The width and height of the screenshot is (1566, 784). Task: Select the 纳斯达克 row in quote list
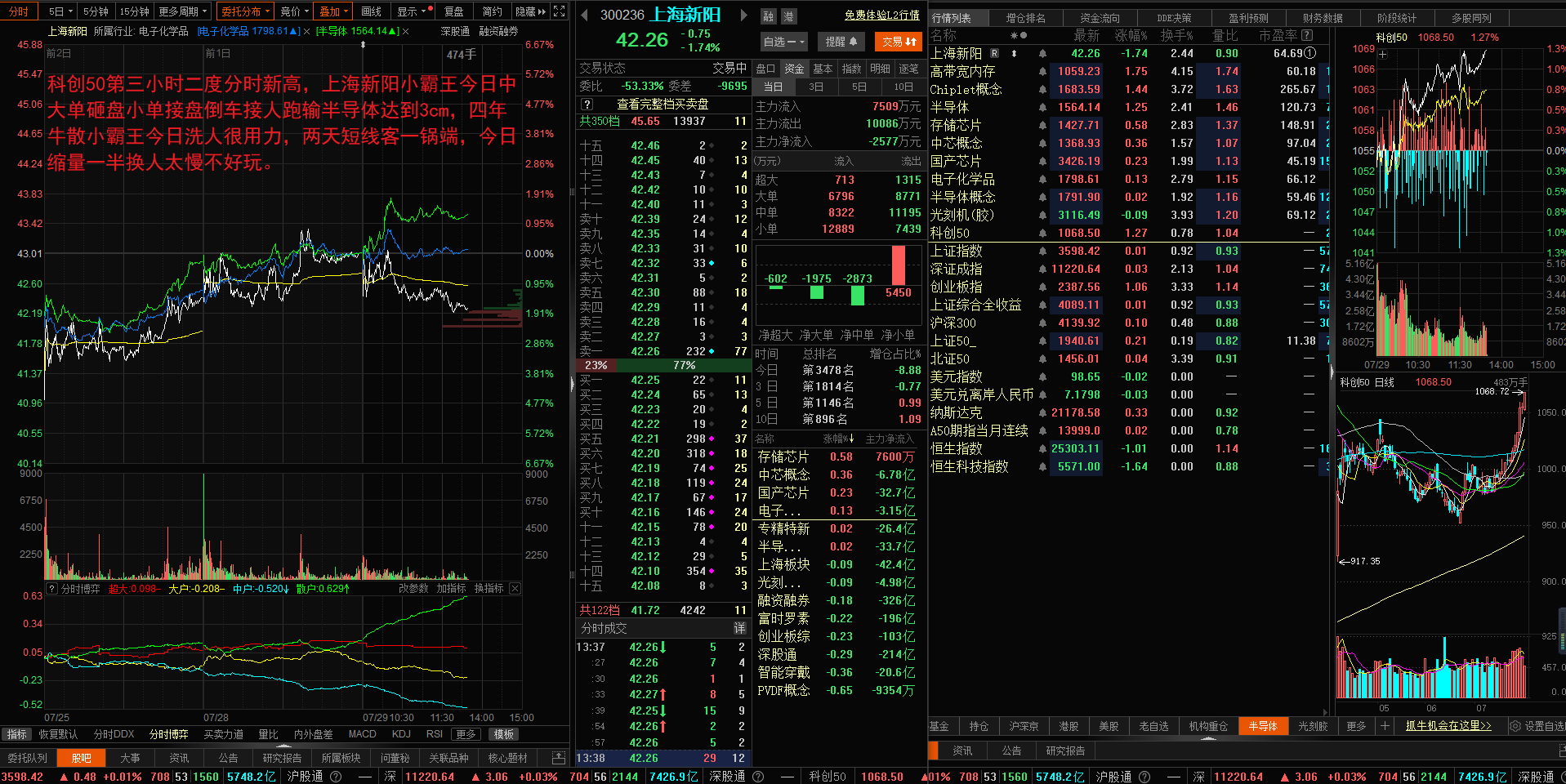coord(1130,412)
